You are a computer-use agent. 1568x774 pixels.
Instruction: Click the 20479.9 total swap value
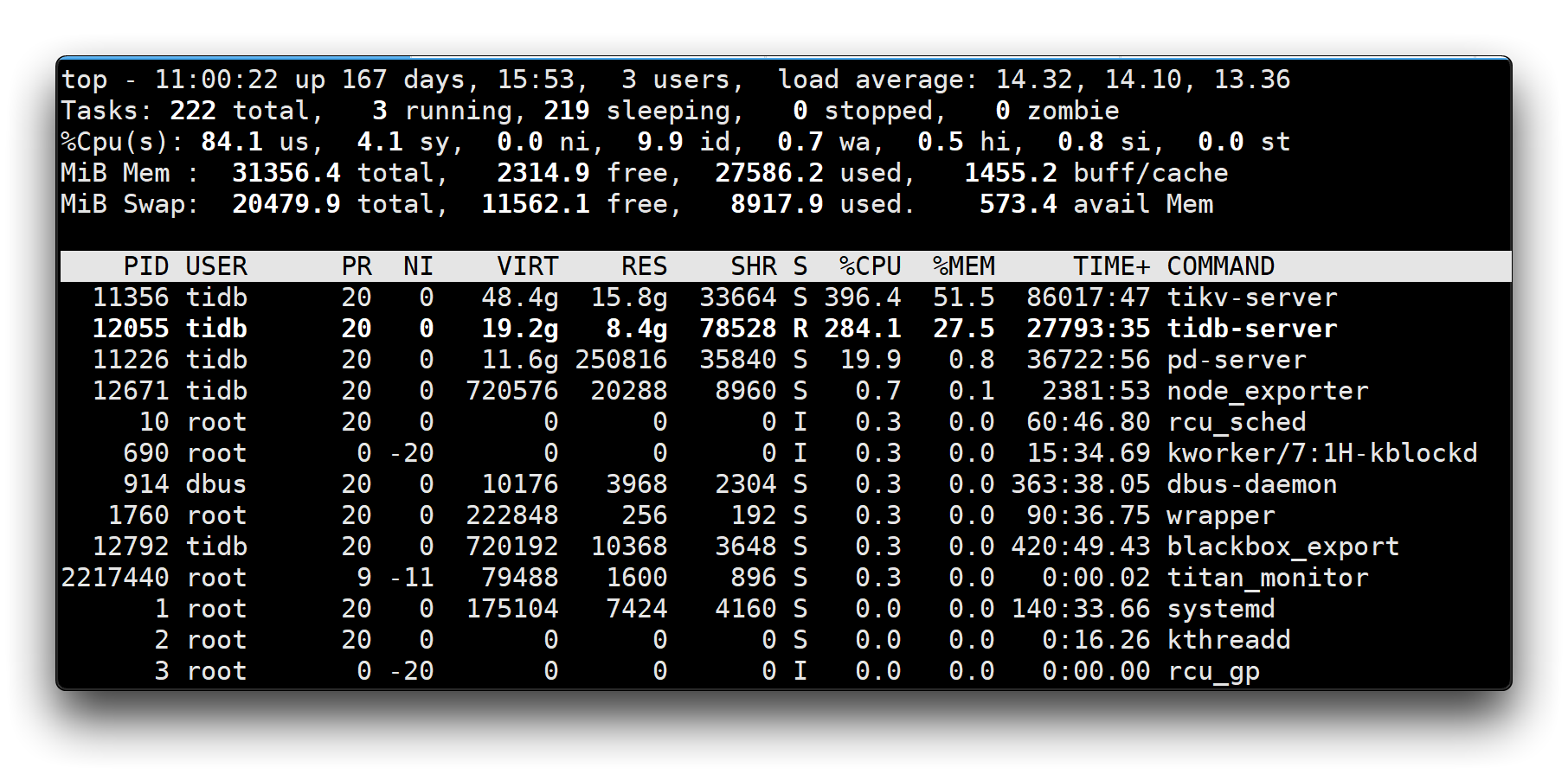(x=286, y=204)
